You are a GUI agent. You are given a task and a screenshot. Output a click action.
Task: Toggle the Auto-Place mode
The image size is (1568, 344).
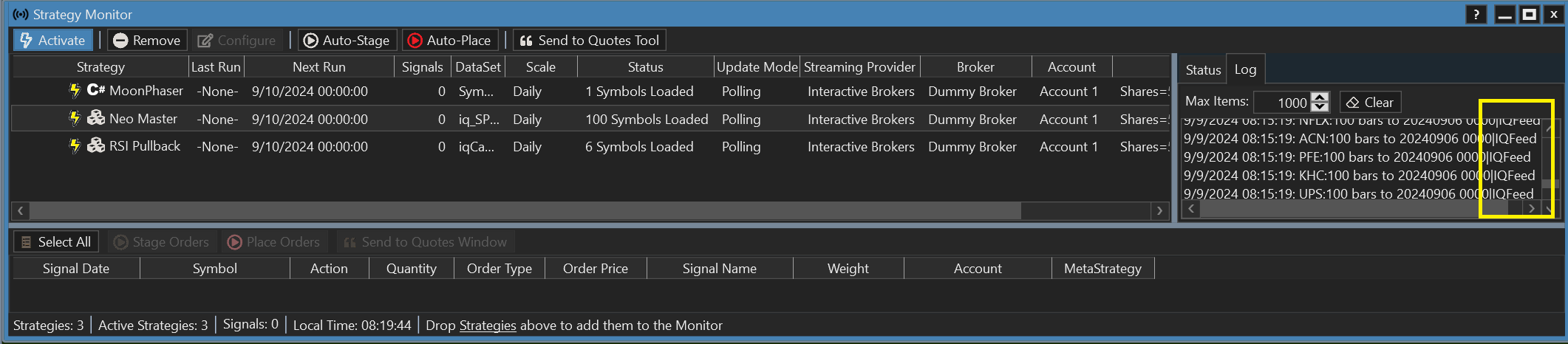[450, 41]
